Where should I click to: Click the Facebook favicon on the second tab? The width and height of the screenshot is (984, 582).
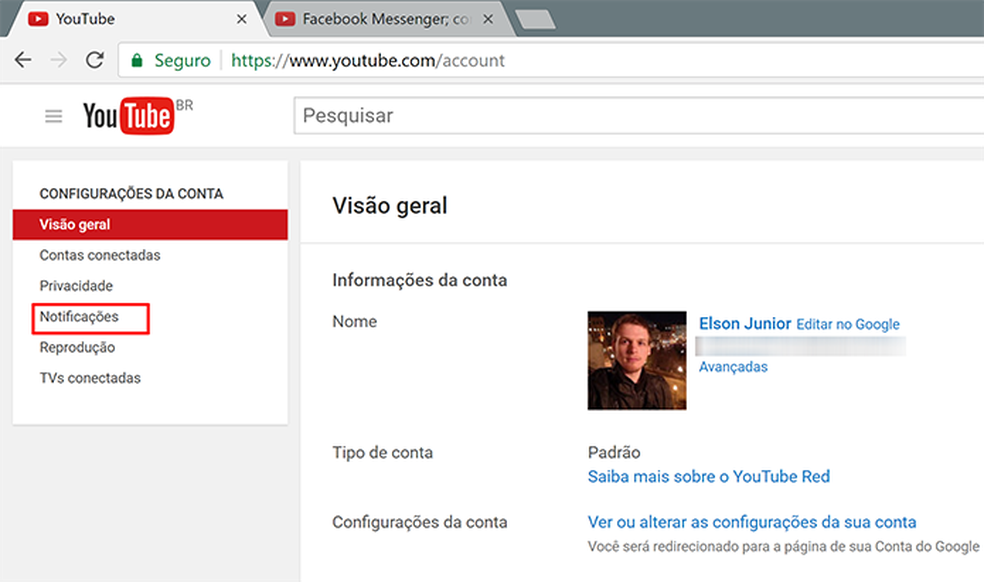click(287, 18)
